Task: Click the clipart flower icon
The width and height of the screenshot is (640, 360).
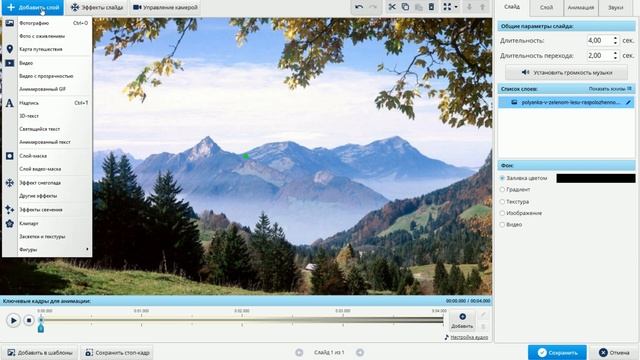Action: tap(10, 223)
